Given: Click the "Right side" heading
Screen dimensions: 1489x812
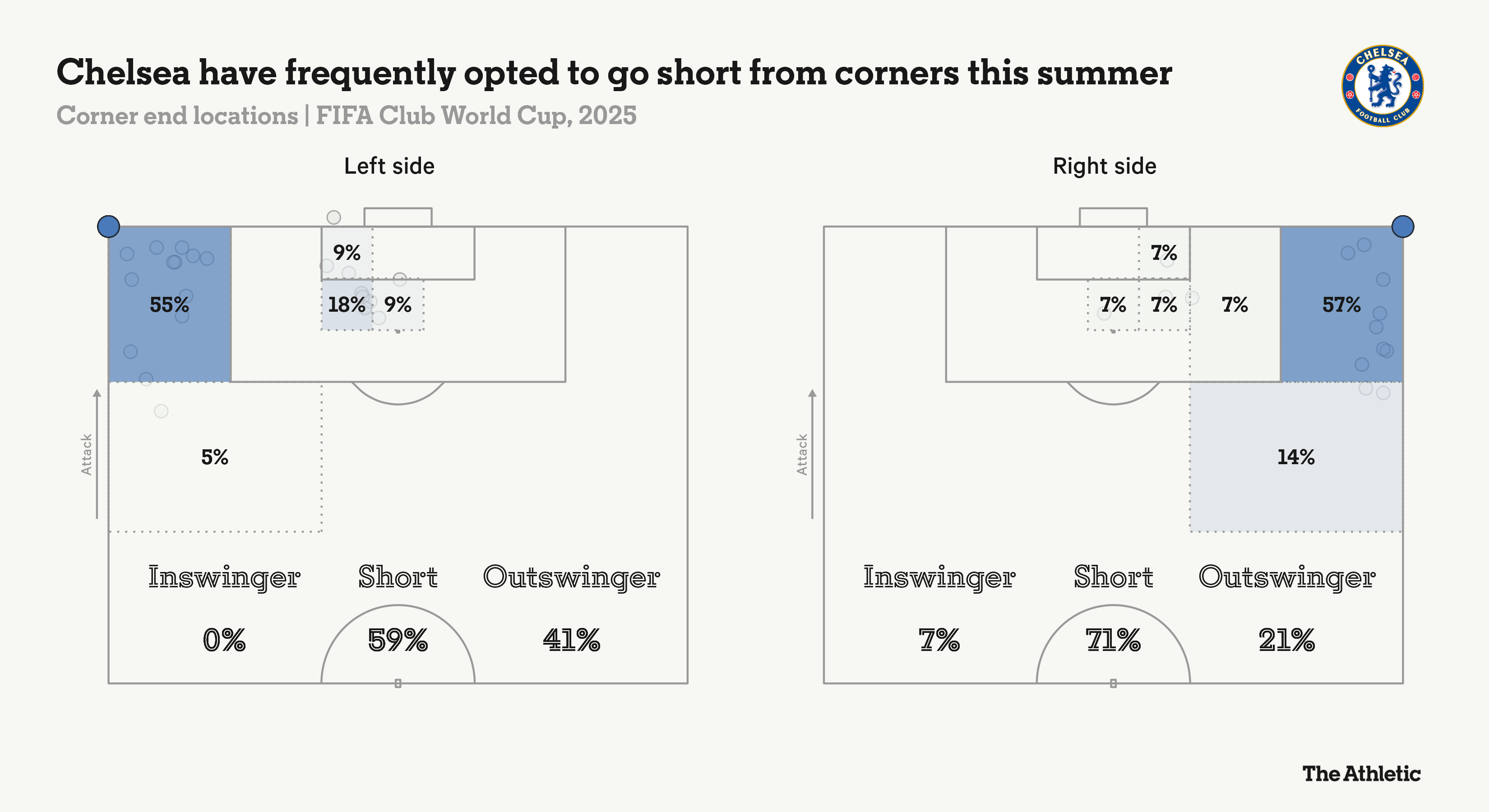Looking at the screenshot, I should coord(1105,166).
